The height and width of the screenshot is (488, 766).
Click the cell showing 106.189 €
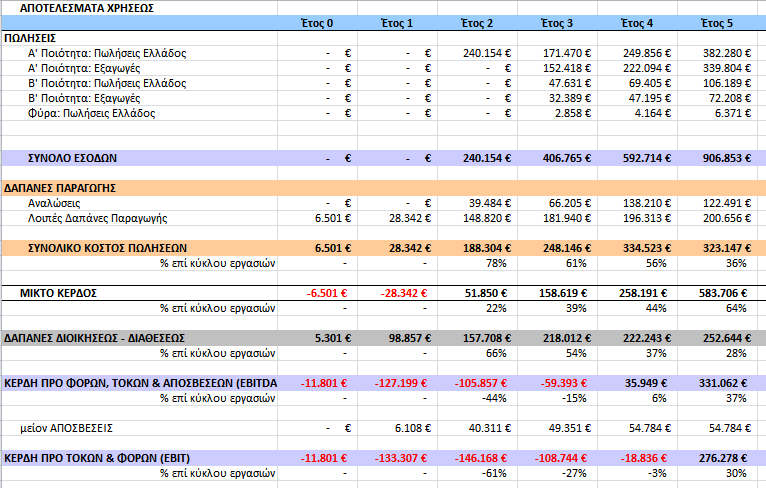(x=727, y=83)
